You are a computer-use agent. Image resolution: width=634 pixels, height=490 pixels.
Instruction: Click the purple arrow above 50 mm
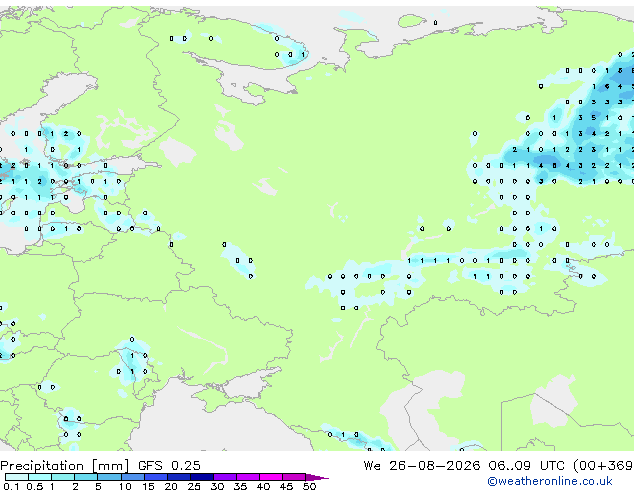click(x=317, y=477)
